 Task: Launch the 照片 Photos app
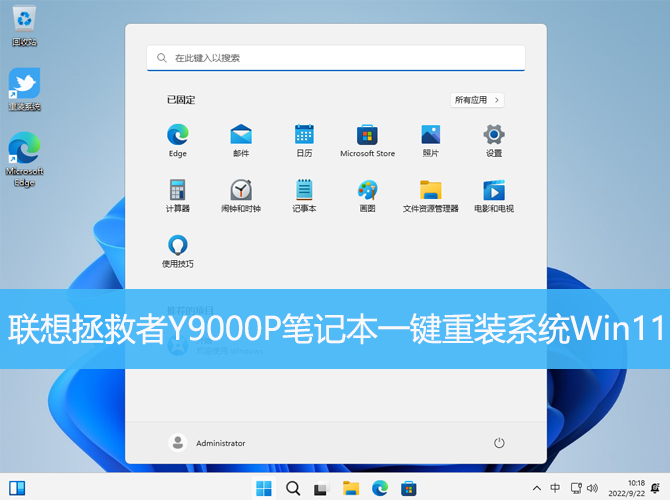coord(430,135)
